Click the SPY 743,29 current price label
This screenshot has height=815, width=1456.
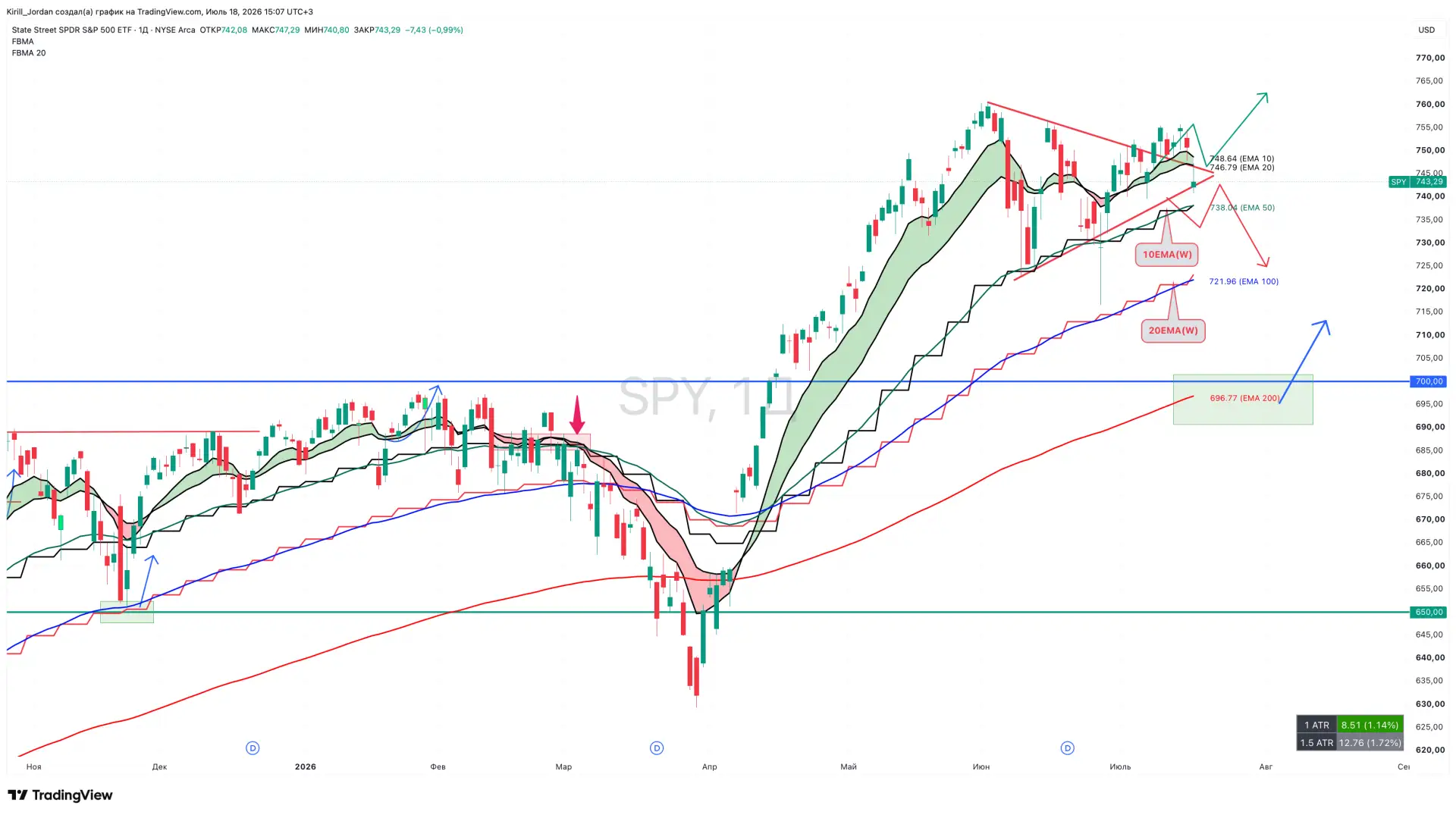click(x=1418, y=182)
